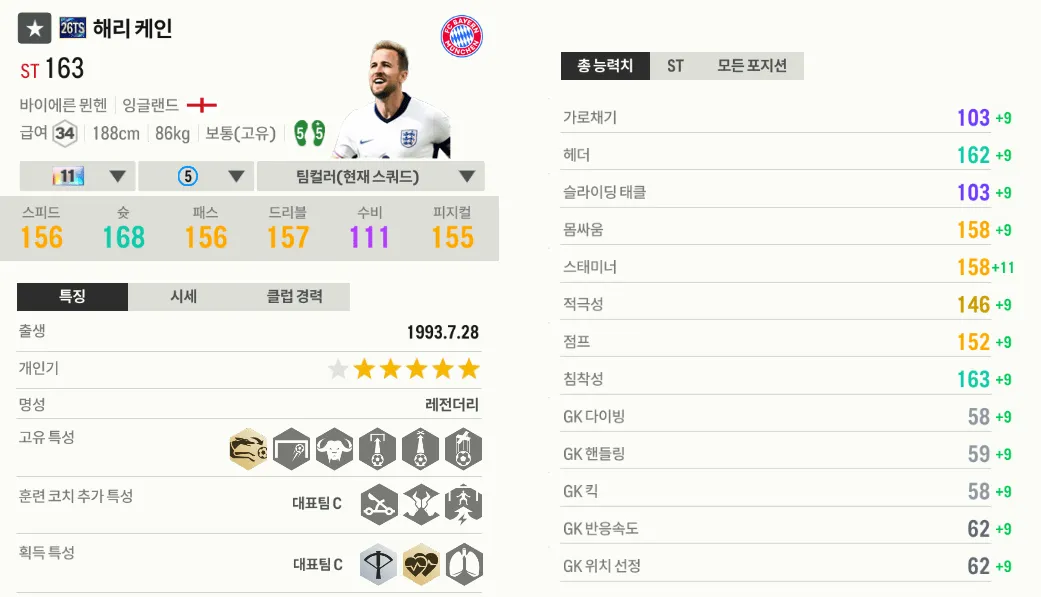Switch to the 시세 tab
1041x597 pixels.
tap(183, 296)
